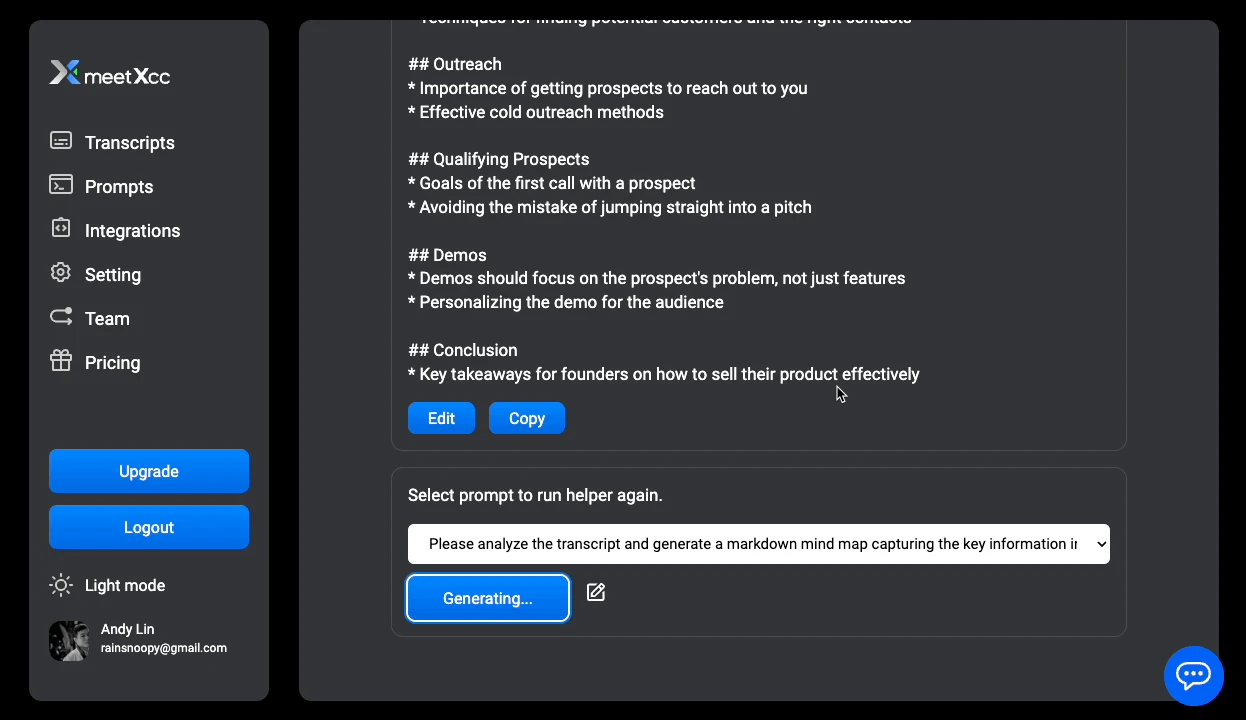Image resolution: width=1246 pixels, height=720 pixels.
Task: Open the chat support bubble
Action: (x=1194, y=676)
